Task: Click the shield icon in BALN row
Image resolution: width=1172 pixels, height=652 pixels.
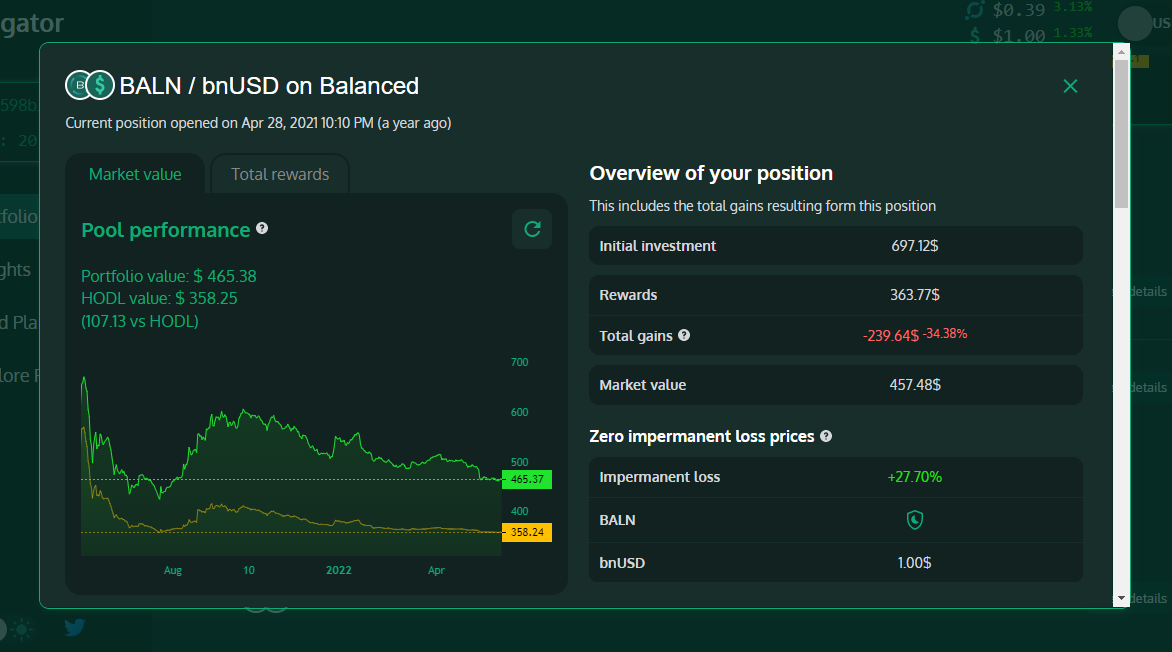Action: pyautogui.click(x=914, y=519)
